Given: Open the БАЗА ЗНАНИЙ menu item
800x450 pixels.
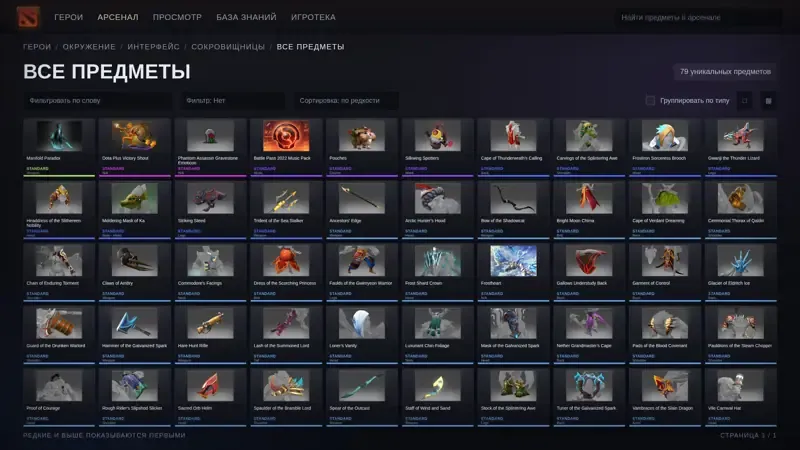Looking at the screenshot, I should pos(246,17).
